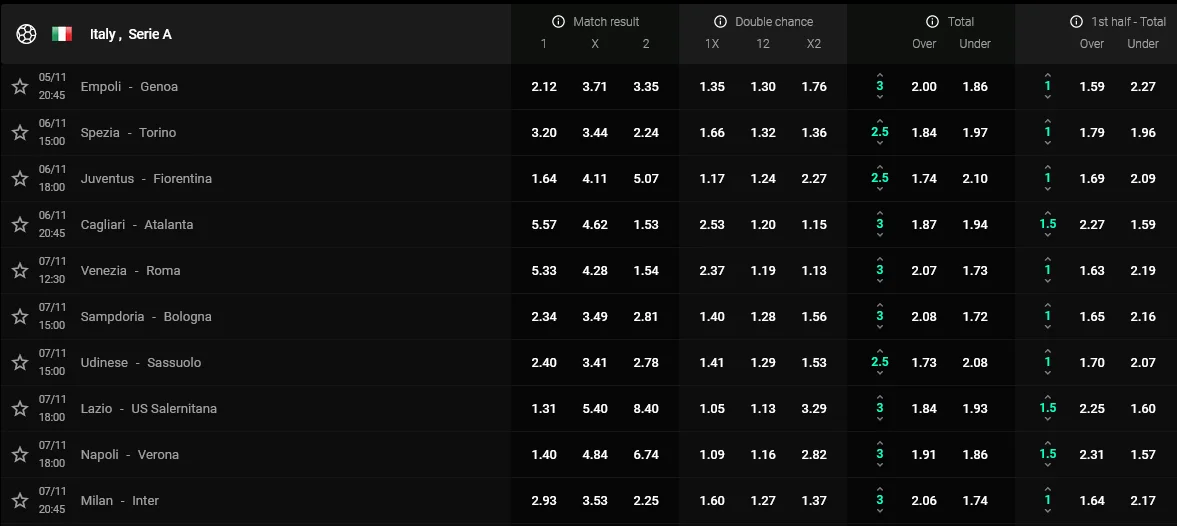This screenshot has width=1177, height=526.
Task: Select Juventus win odds 1.64
Action: click(x=544, y=179)
